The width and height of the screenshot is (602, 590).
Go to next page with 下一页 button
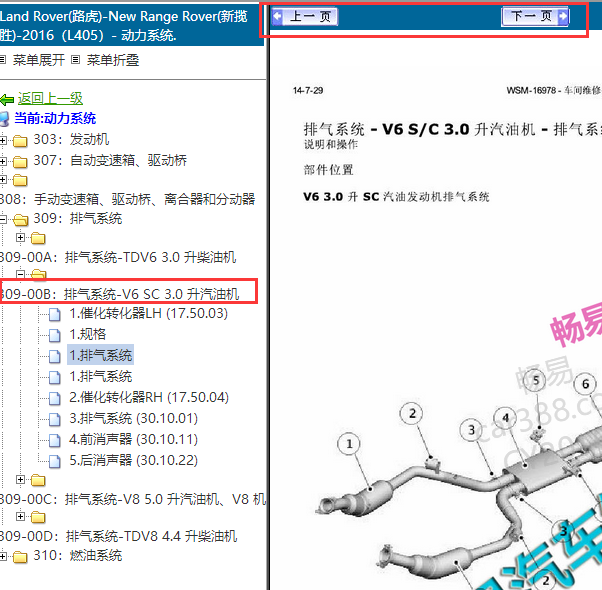click(535, 17)
